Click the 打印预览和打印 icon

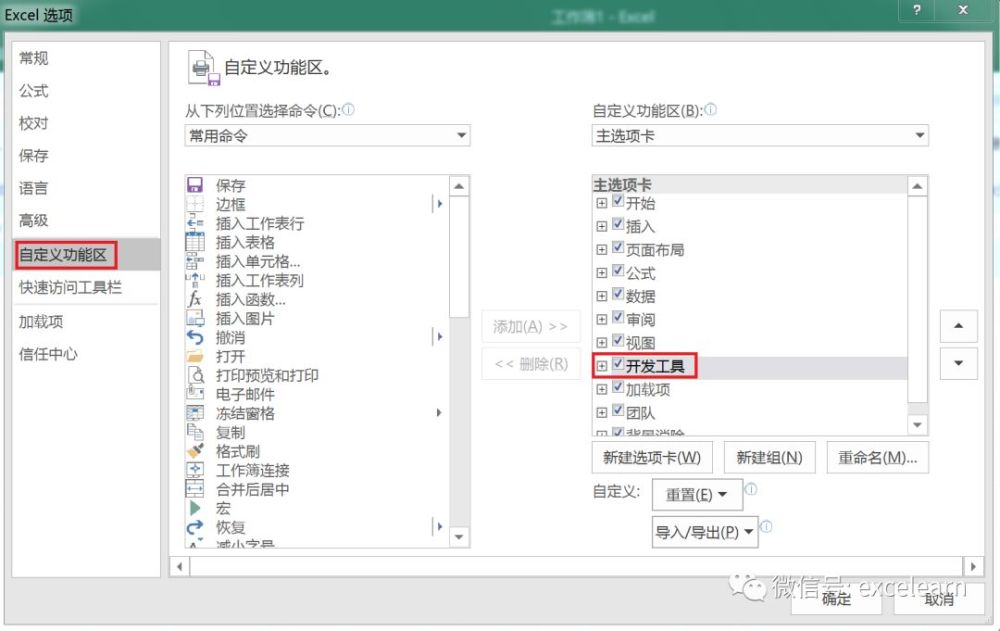(x=195, y=375)
